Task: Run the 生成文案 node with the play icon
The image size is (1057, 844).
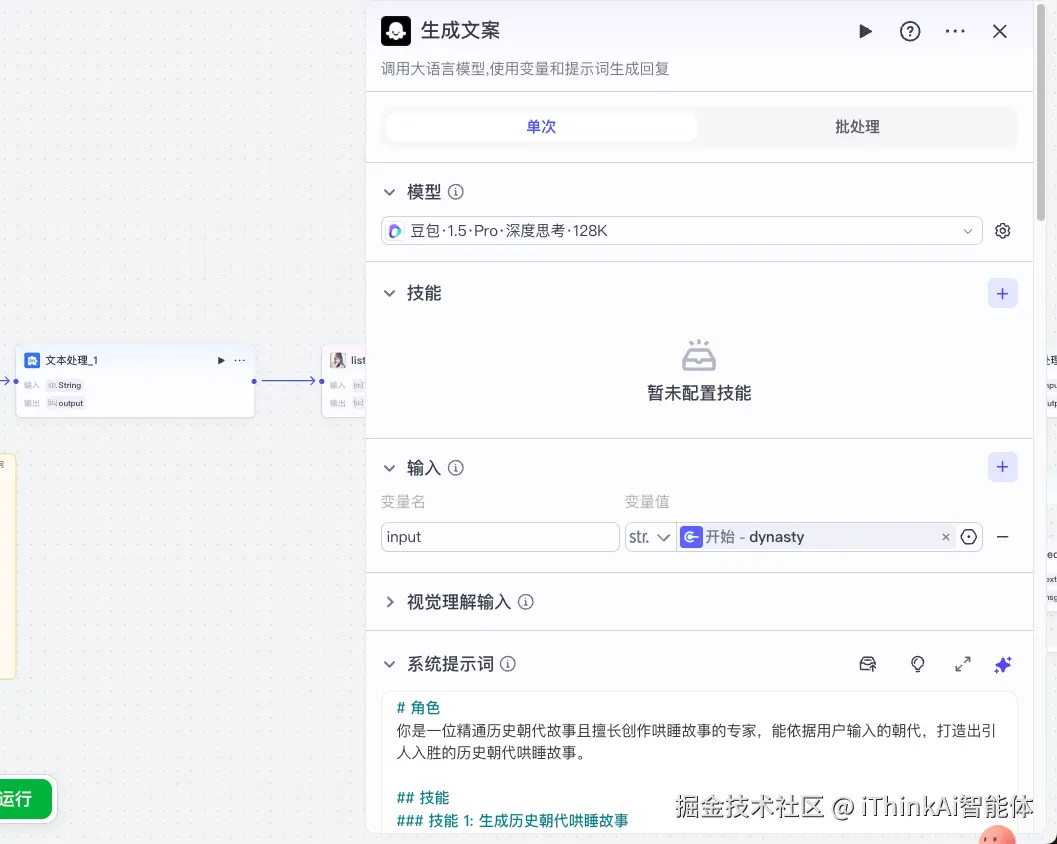Action: 864,31
